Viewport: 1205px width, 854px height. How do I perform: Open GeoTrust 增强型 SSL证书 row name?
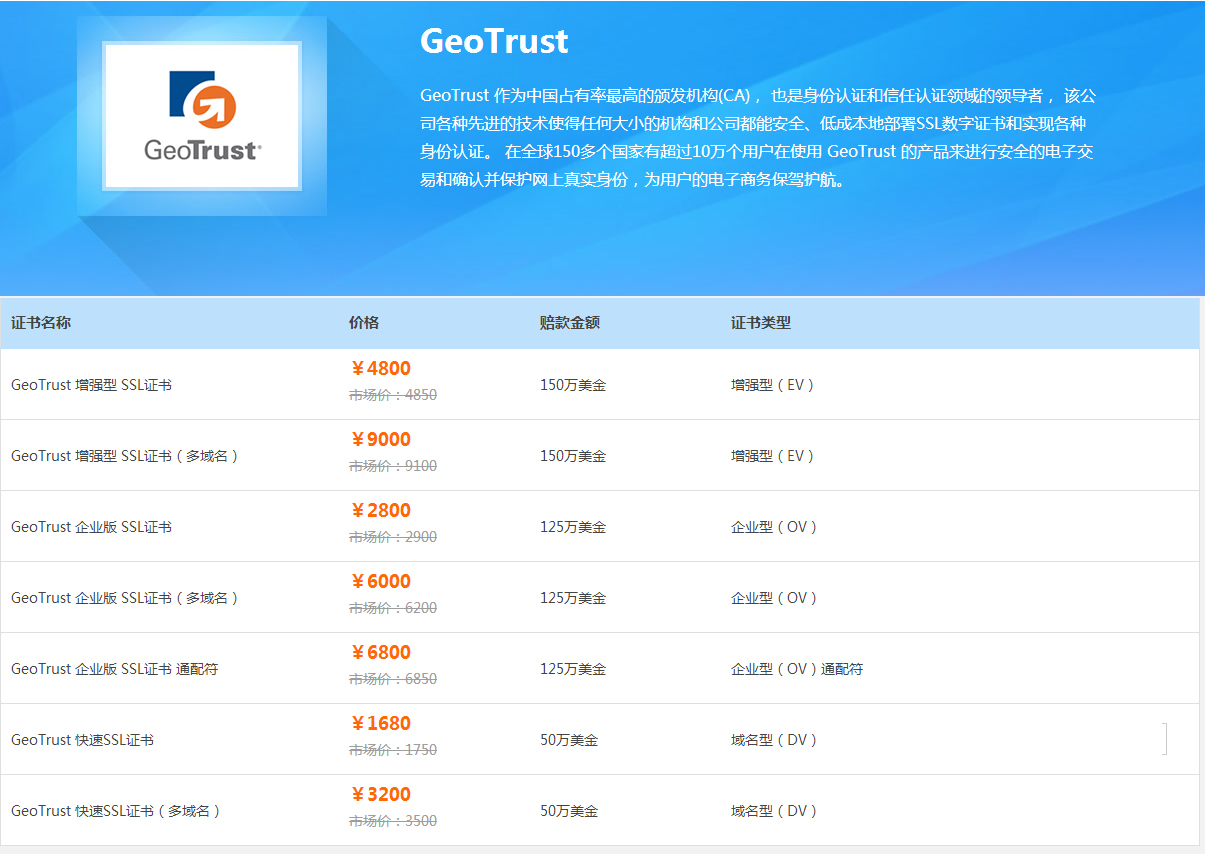92,385
